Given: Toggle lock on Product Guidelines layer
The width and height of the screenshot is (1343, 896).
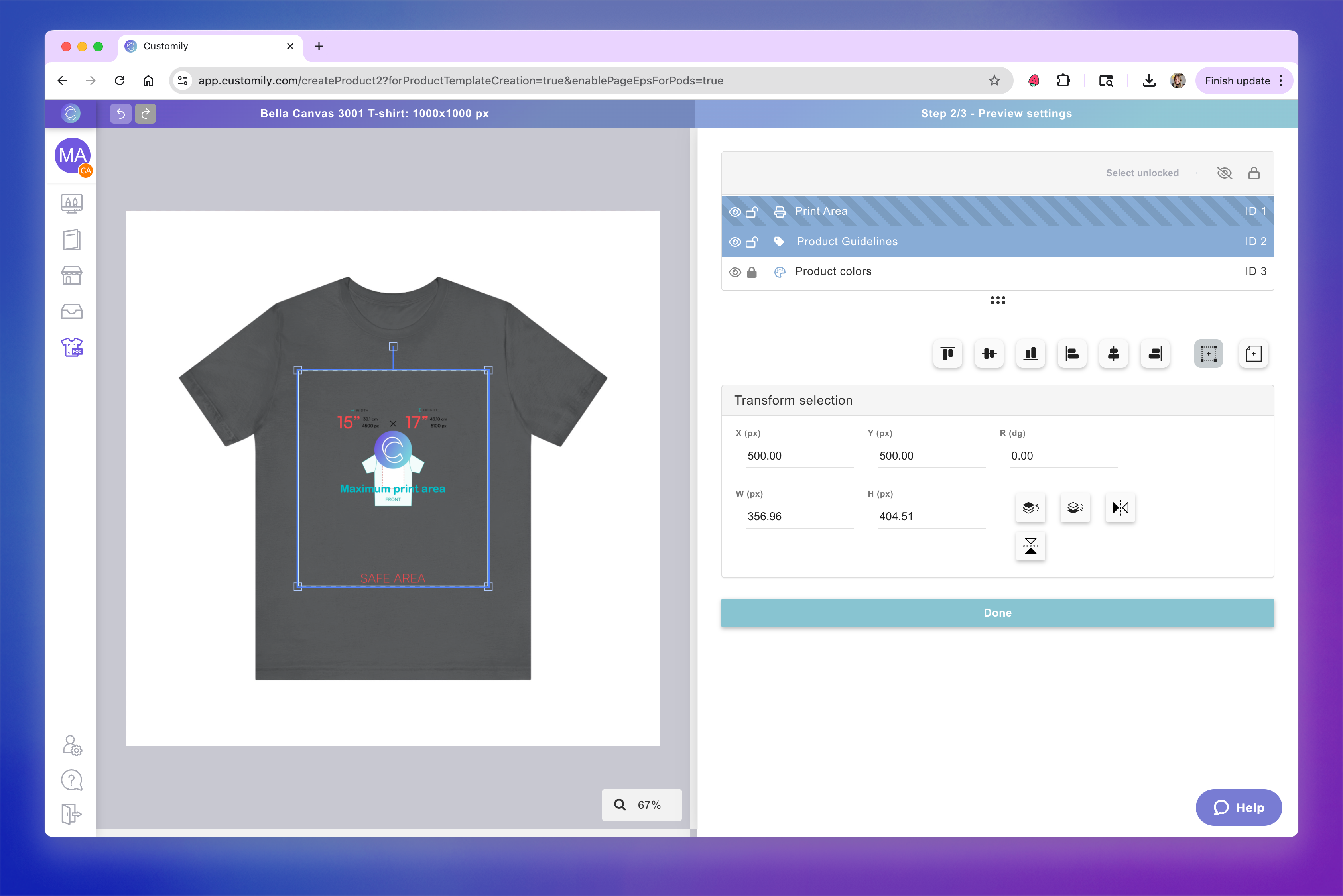Looking at the screenshot, I should click(752, 242).
